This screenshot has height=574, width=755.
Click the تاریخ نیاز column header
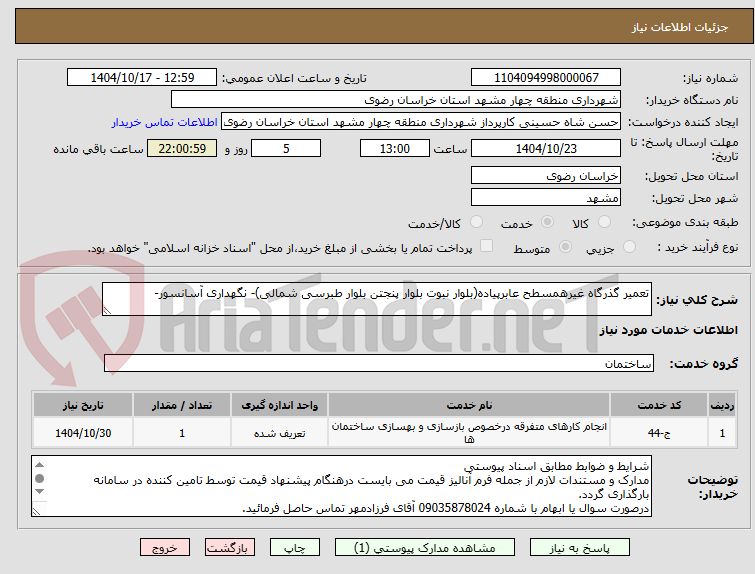(x=83, y=405)
